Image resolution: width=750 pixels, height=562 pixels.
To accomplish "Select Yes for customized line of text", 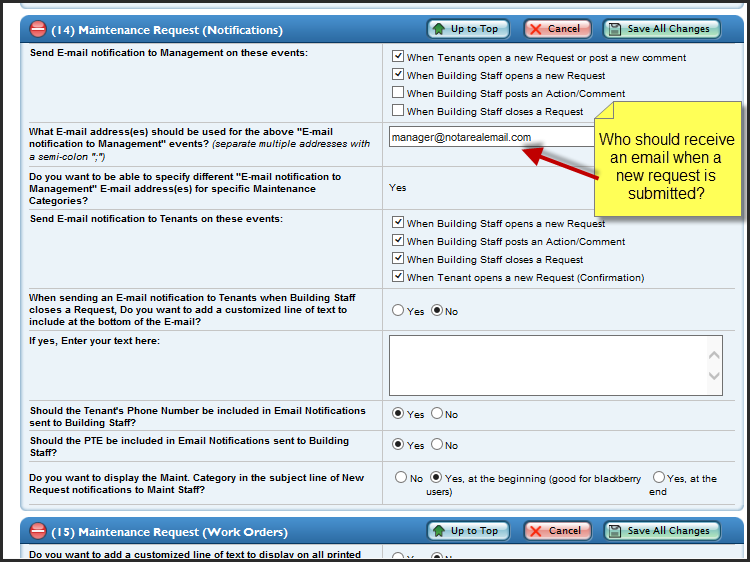I will coord(398,310).
